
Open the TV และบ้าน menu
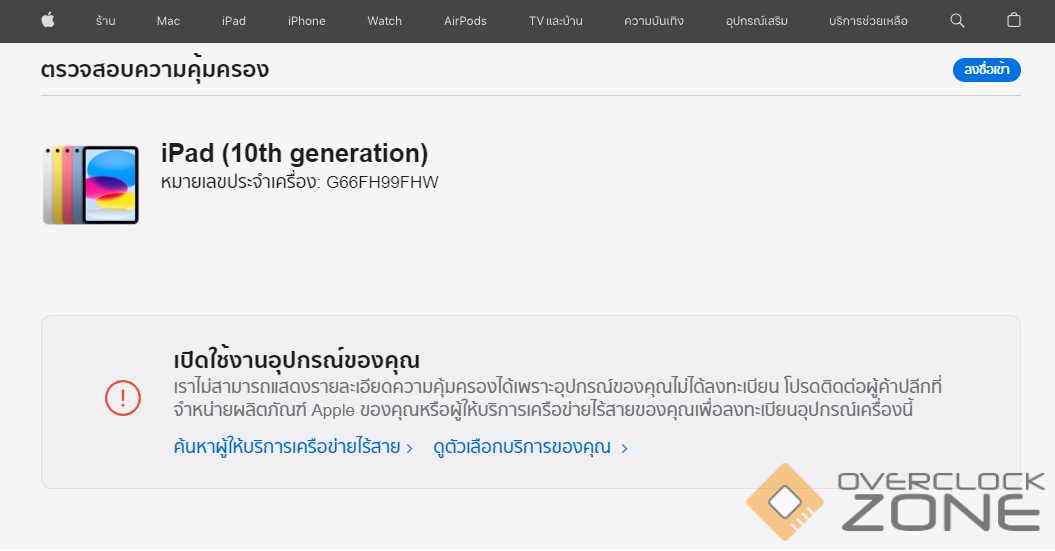click(x=555, y=21)
